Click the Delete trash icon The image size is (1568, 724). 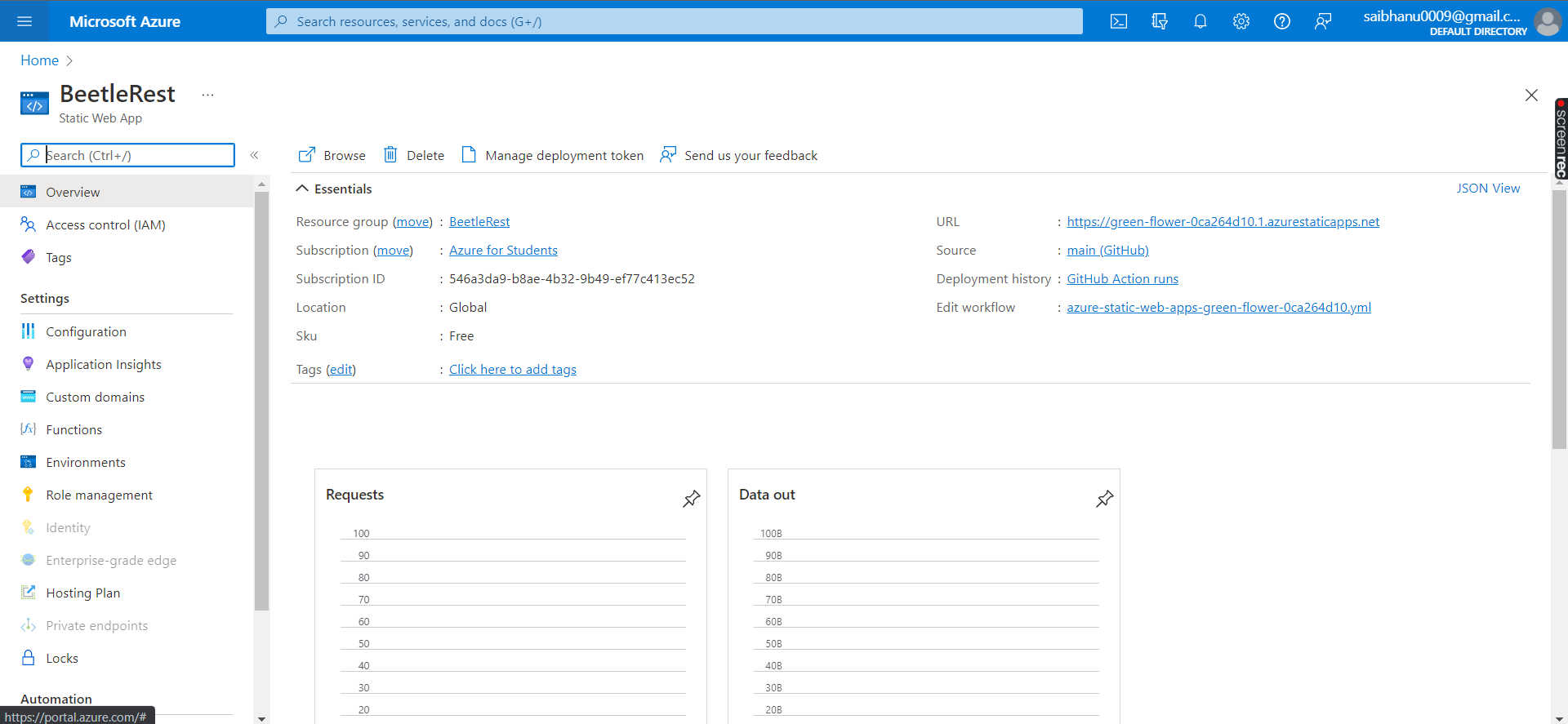pyautogui.click(x=390, y=154)
